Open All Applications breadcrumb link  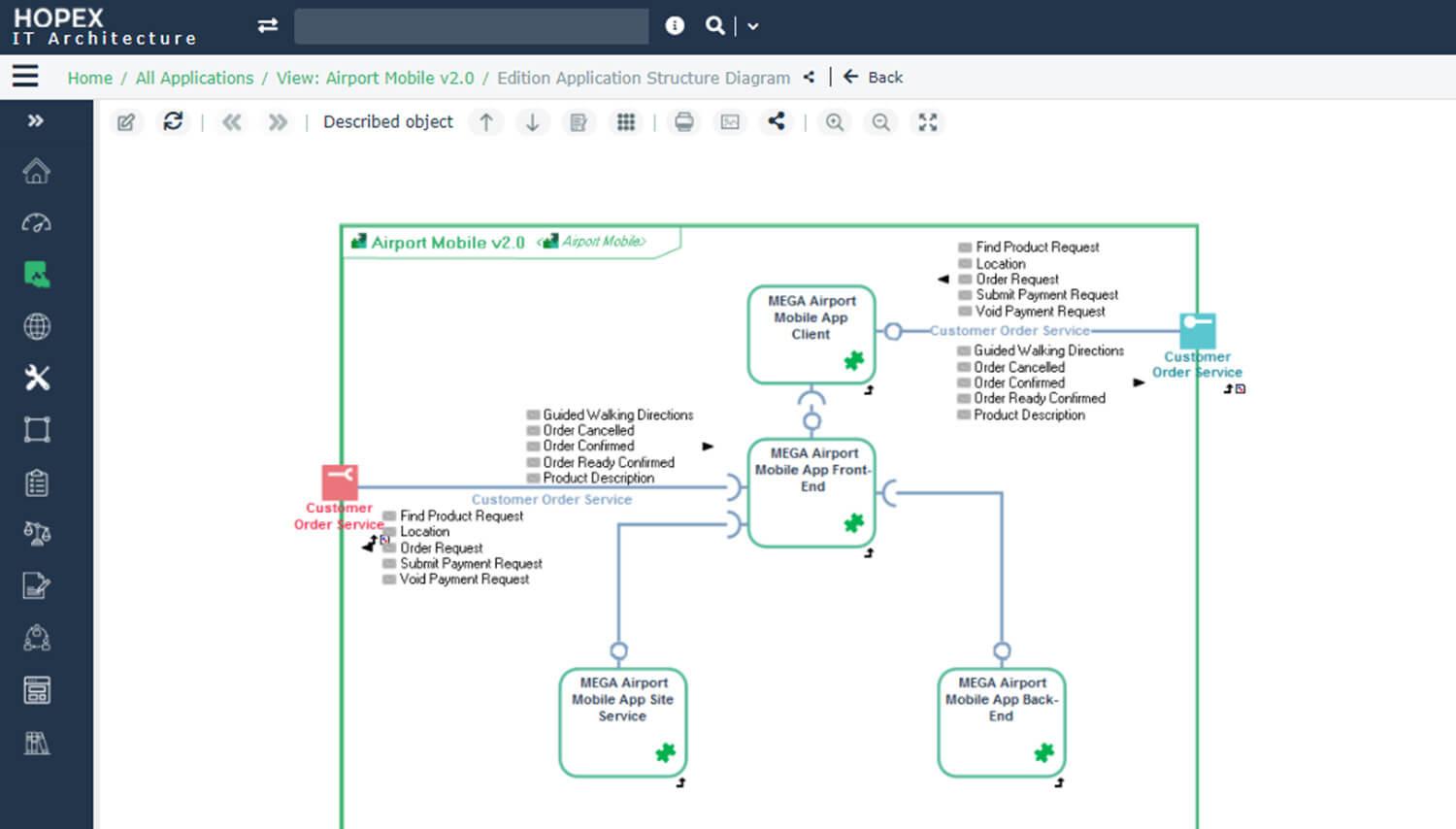(x=194, y=78)
